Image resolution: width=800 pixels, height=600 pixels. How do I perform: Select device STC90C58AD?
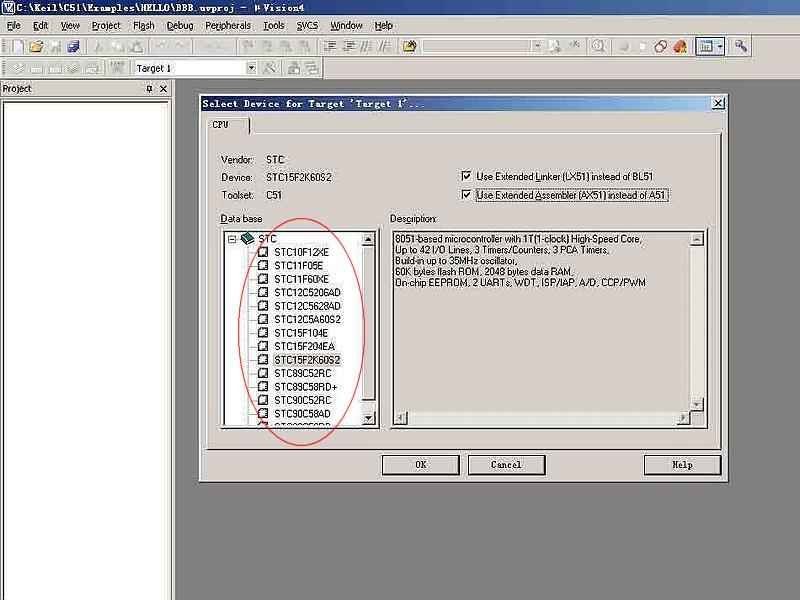click(302, 413)
